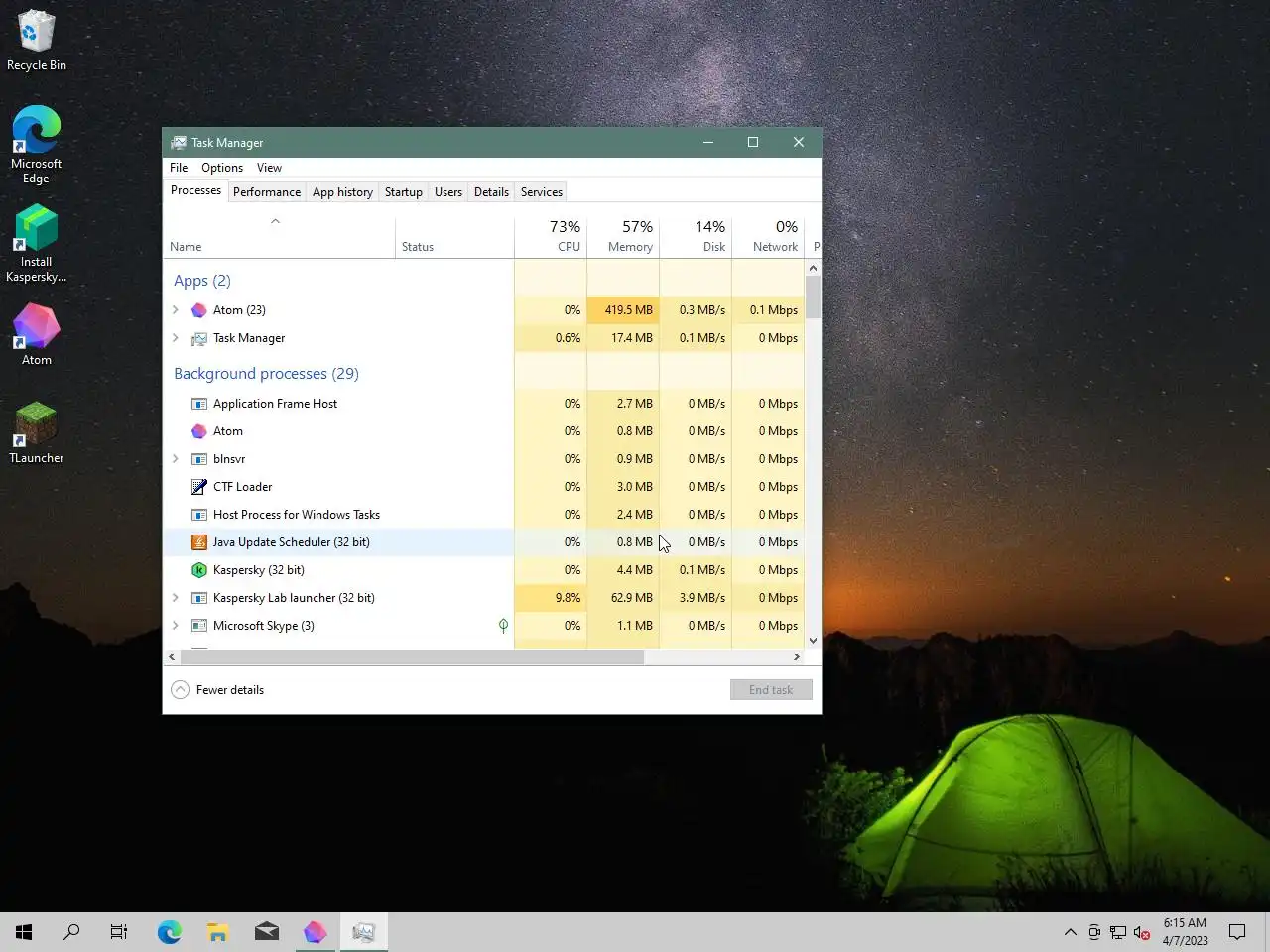The width and height of the screenshot is (1270, 952).
Task: Click the Kaspersky Lab launcher icon
Action: click(x=198, y=598)
